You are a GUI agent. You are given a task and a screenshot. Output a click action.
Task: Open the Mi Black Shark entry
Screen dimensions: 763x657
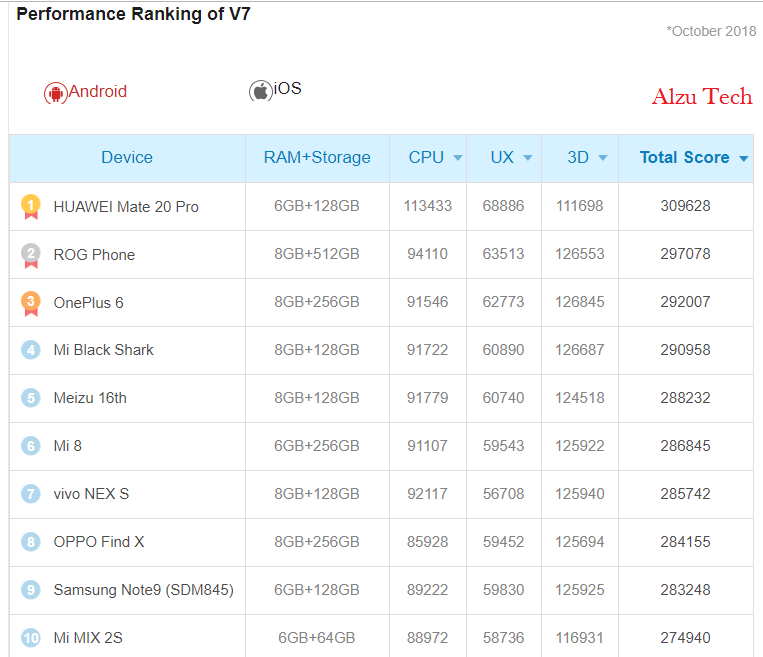click(x=104, y=350)
